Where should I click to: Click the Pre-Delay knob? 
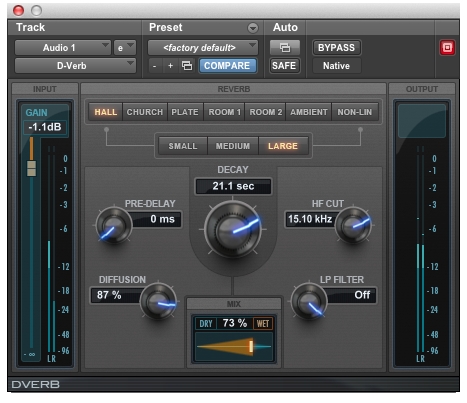(x=113, y=226)
